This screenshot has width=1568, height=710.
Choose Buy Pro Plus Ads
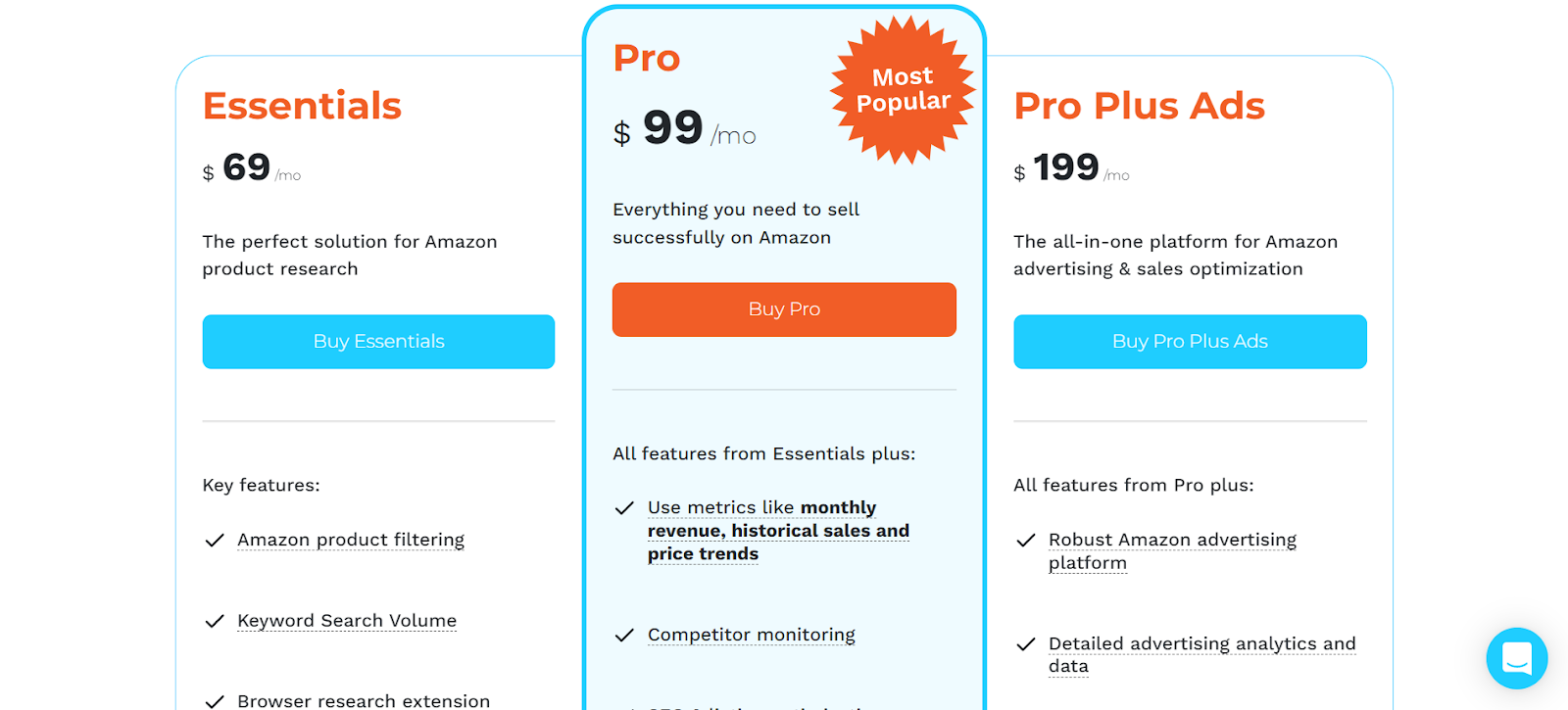point(1190,342)
